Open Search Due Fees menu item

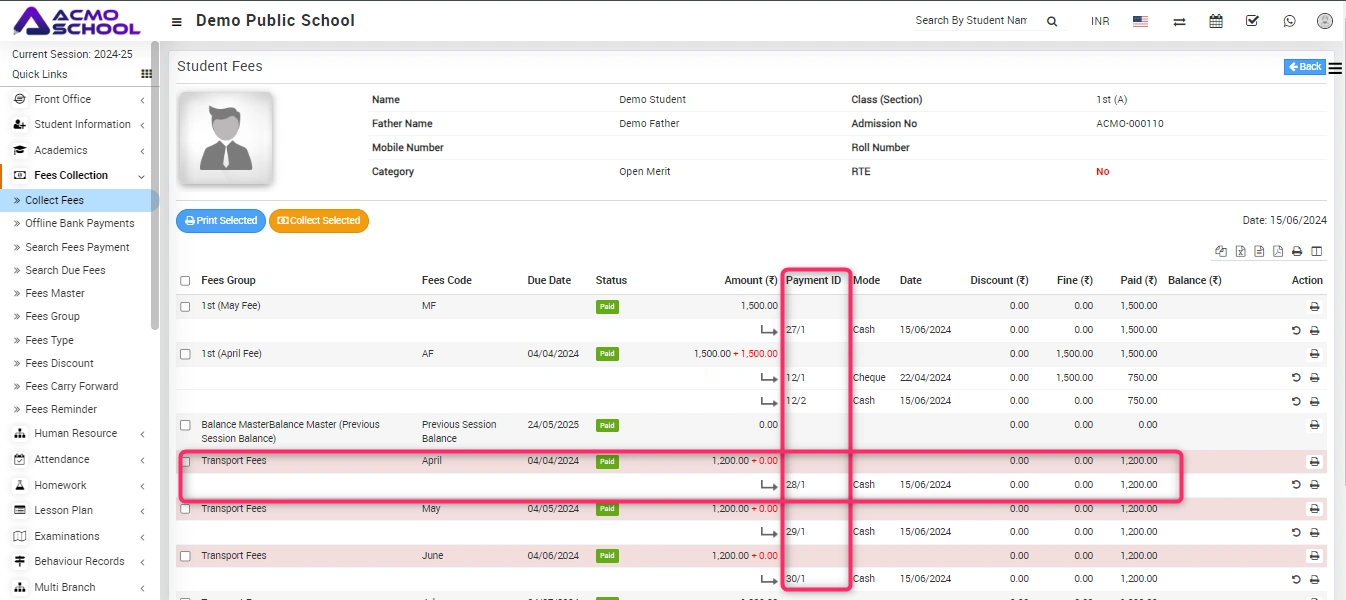[x=65, y=270]
